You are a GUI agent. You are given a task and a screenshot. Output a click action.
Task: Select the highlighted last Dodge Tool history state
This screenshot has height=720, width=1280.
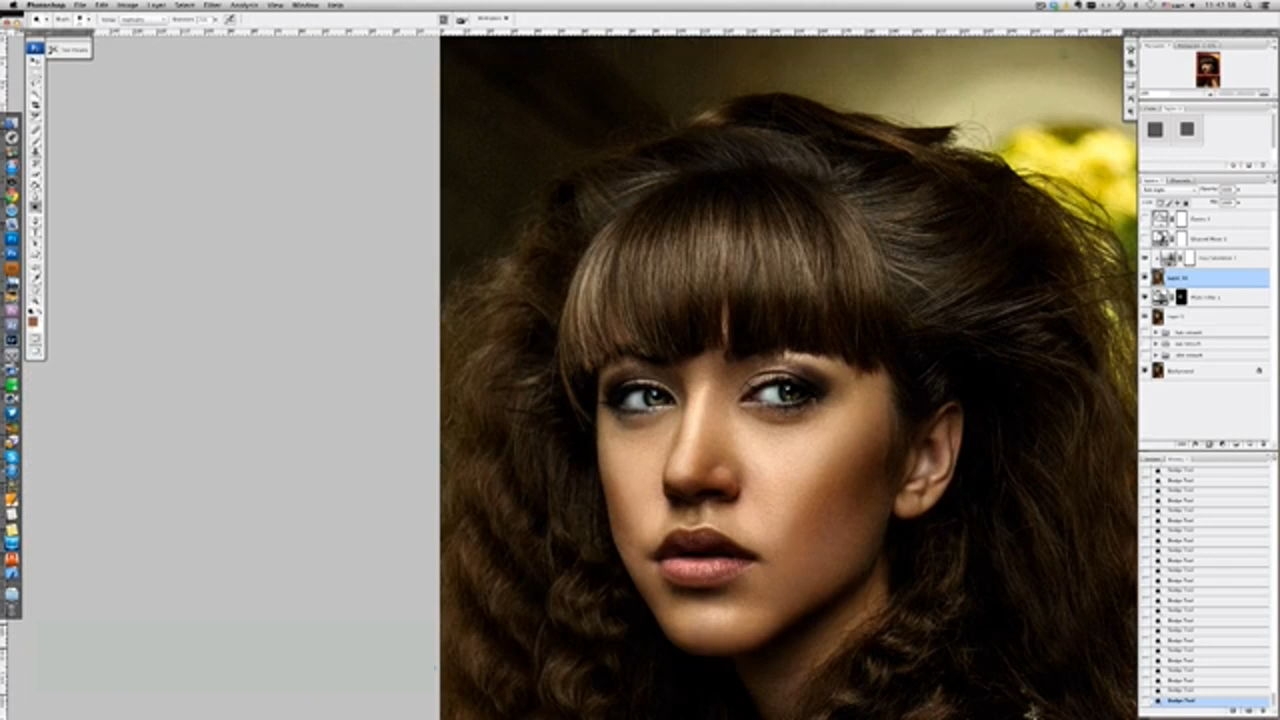[1207, 701]
